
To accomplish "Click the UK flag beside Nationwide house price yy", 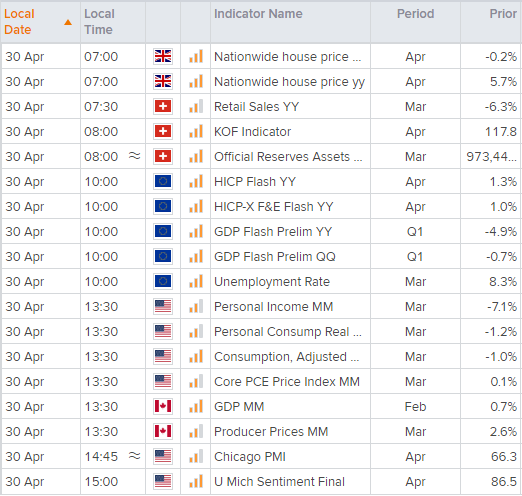I will 163,81.
